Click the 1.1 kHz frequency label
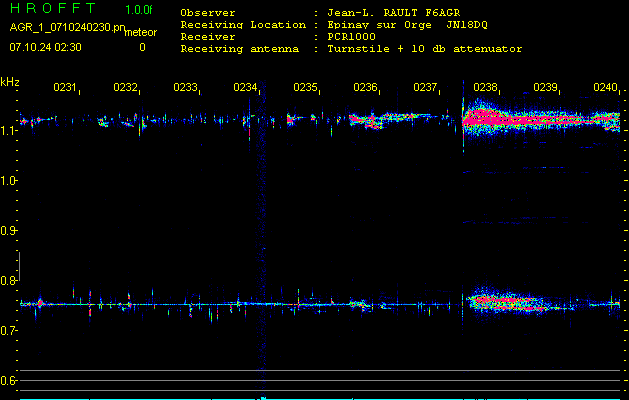This screenshot has width=629, height=400. click(x=10, y=130)
